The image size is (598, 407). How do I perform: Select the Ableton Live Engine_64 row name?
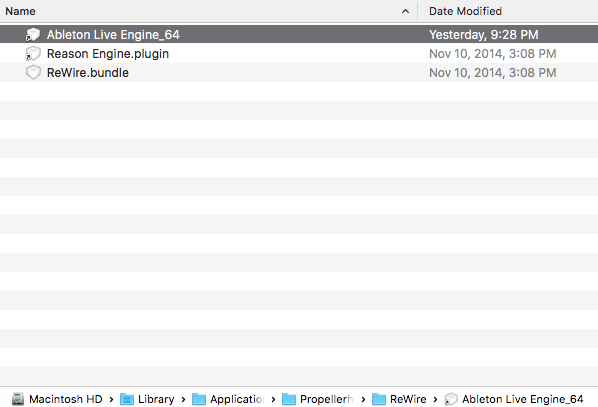point(113,35)
